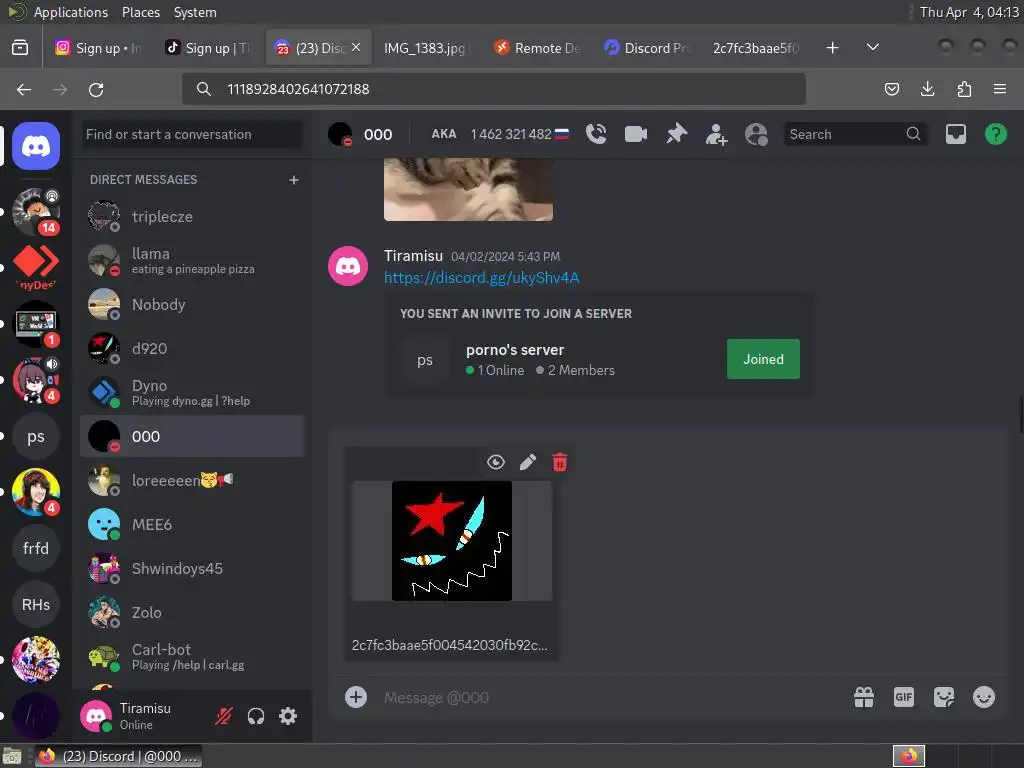Edit attachment with pencil icon

[528, 462]
